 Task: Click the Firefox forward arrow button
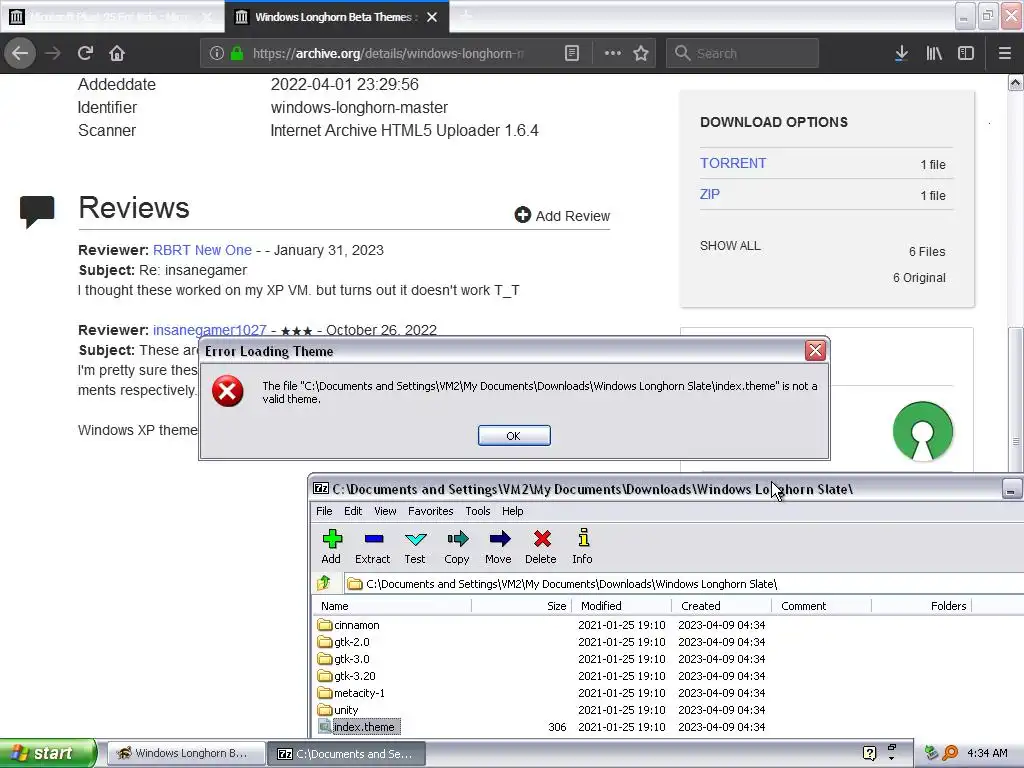pos(53,53)
